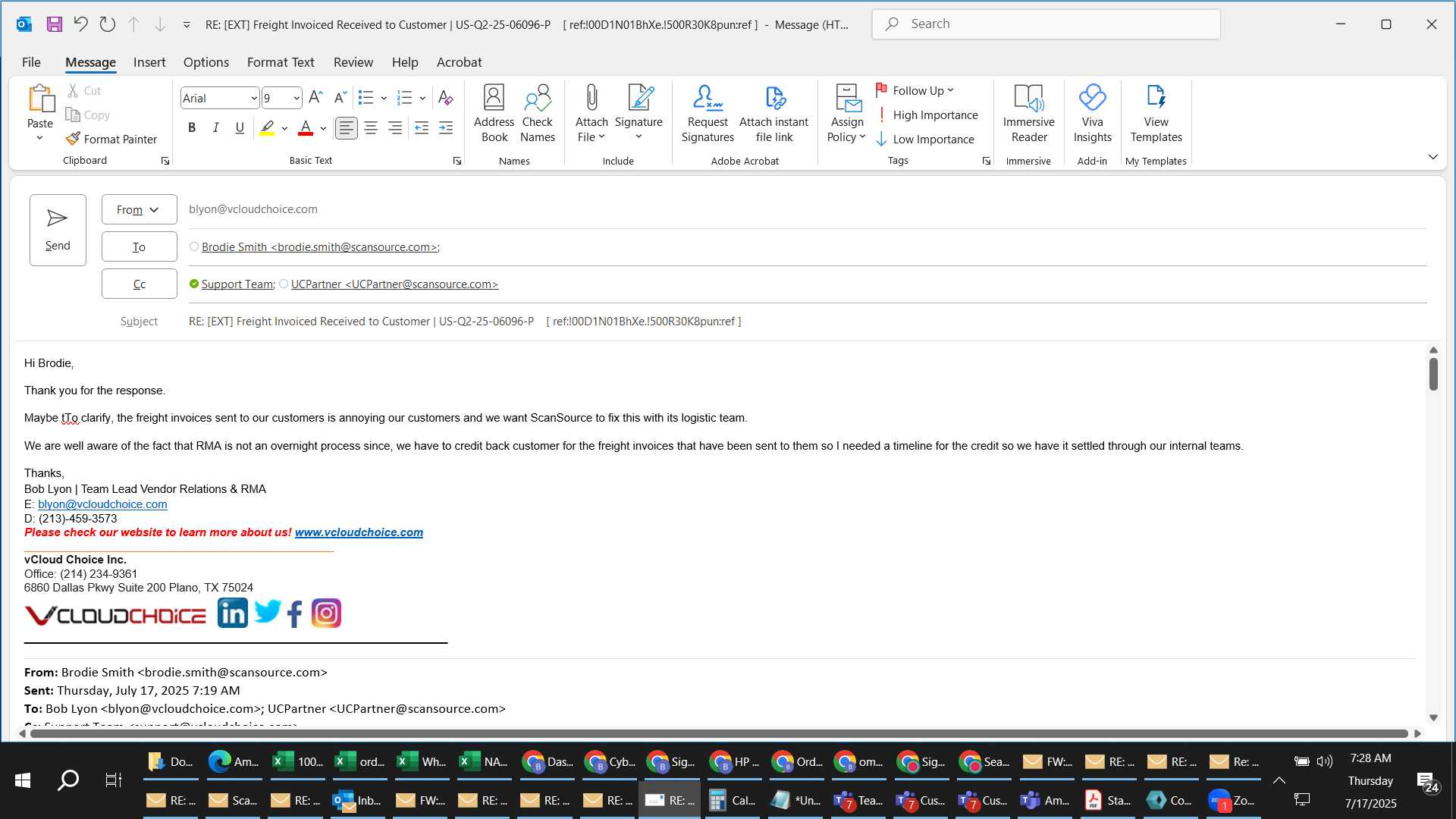The height and width of the screenshot is (819, 1456).
Task: Open blyon@vcloudchoice.com email link
Action: [x=102, y=504]
